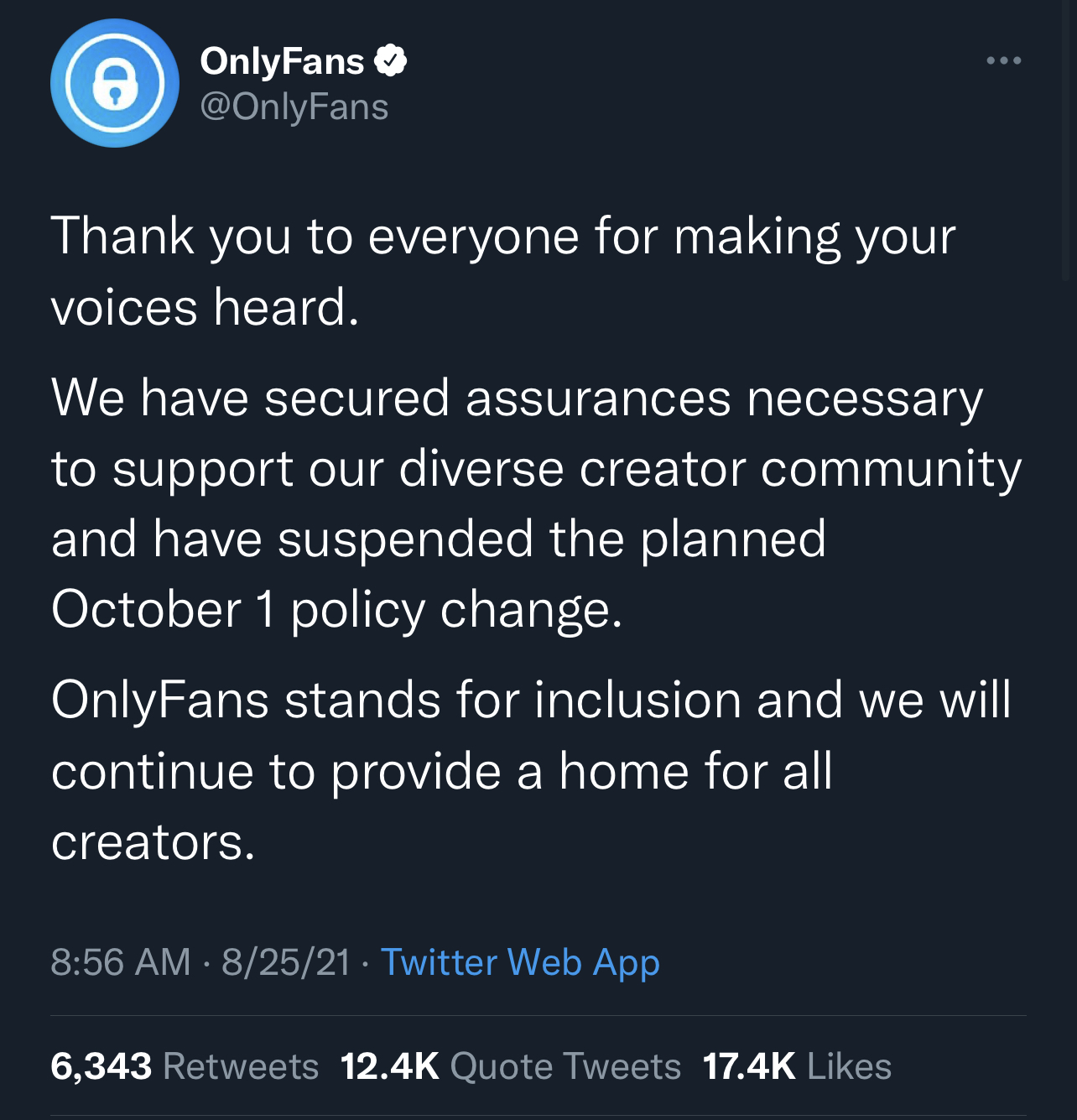This screenshot has height=1120, width=1077.
Task: View the 17.4K likes count
Action: click(748, 1066)
